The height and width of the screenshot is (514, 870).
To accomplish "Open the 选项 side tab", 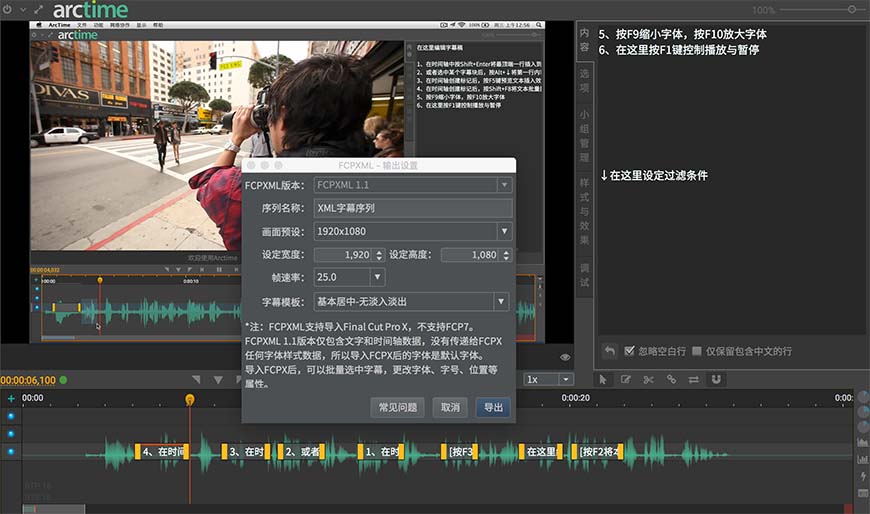I will click(584, 80).
